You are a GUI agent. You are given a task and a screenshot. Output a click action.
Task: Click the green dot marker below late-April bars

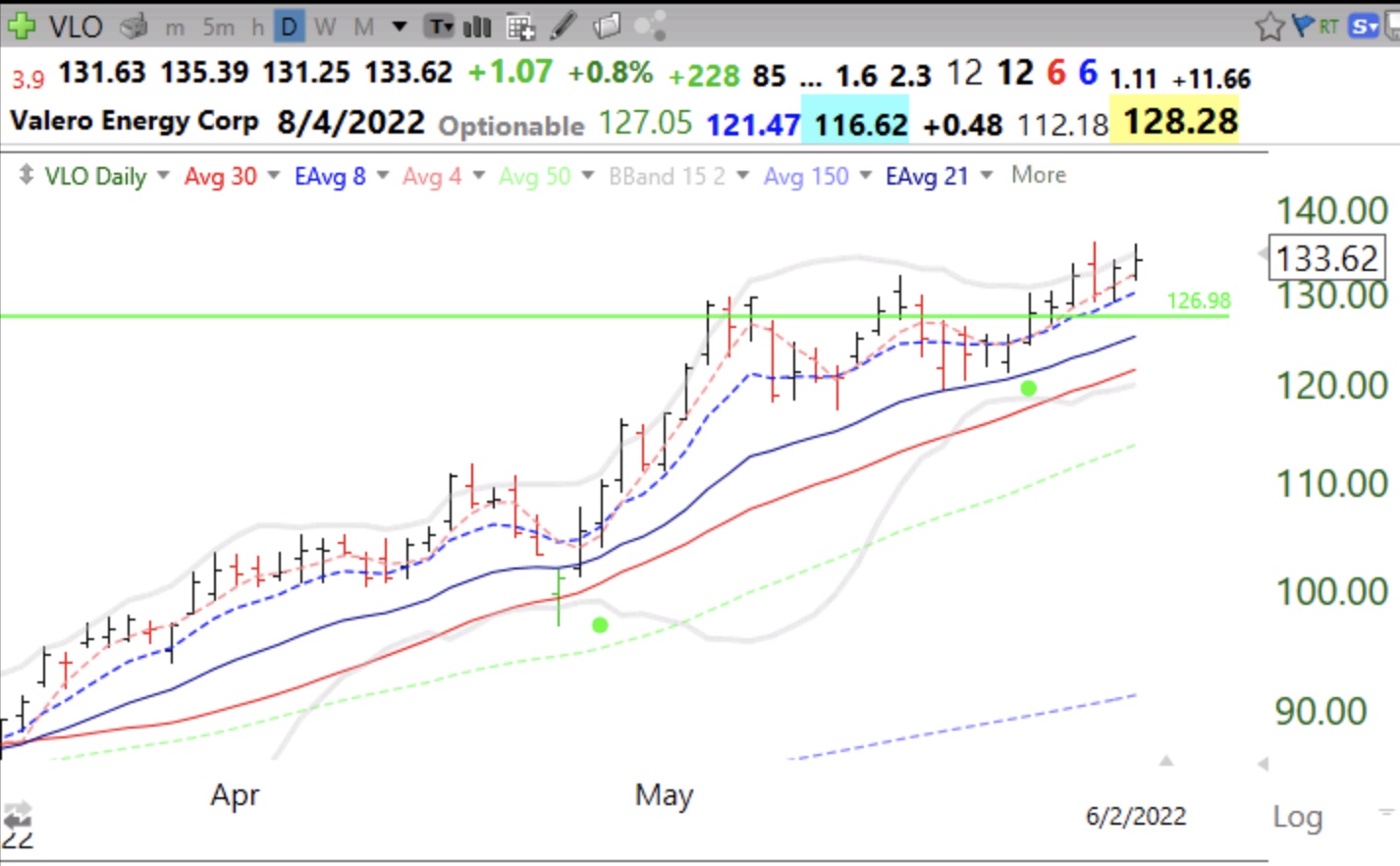(600, 624)
